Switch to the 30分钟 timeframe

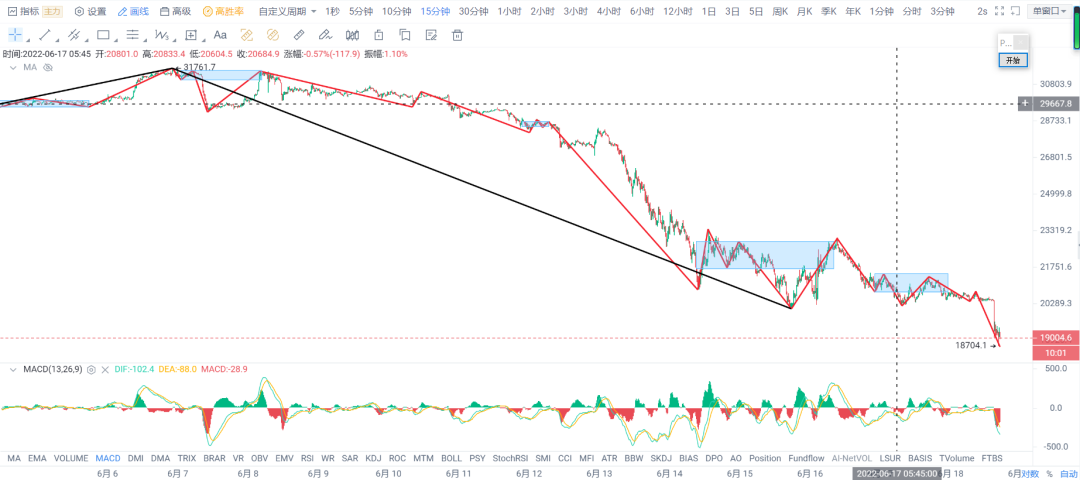tap(473, 12)
